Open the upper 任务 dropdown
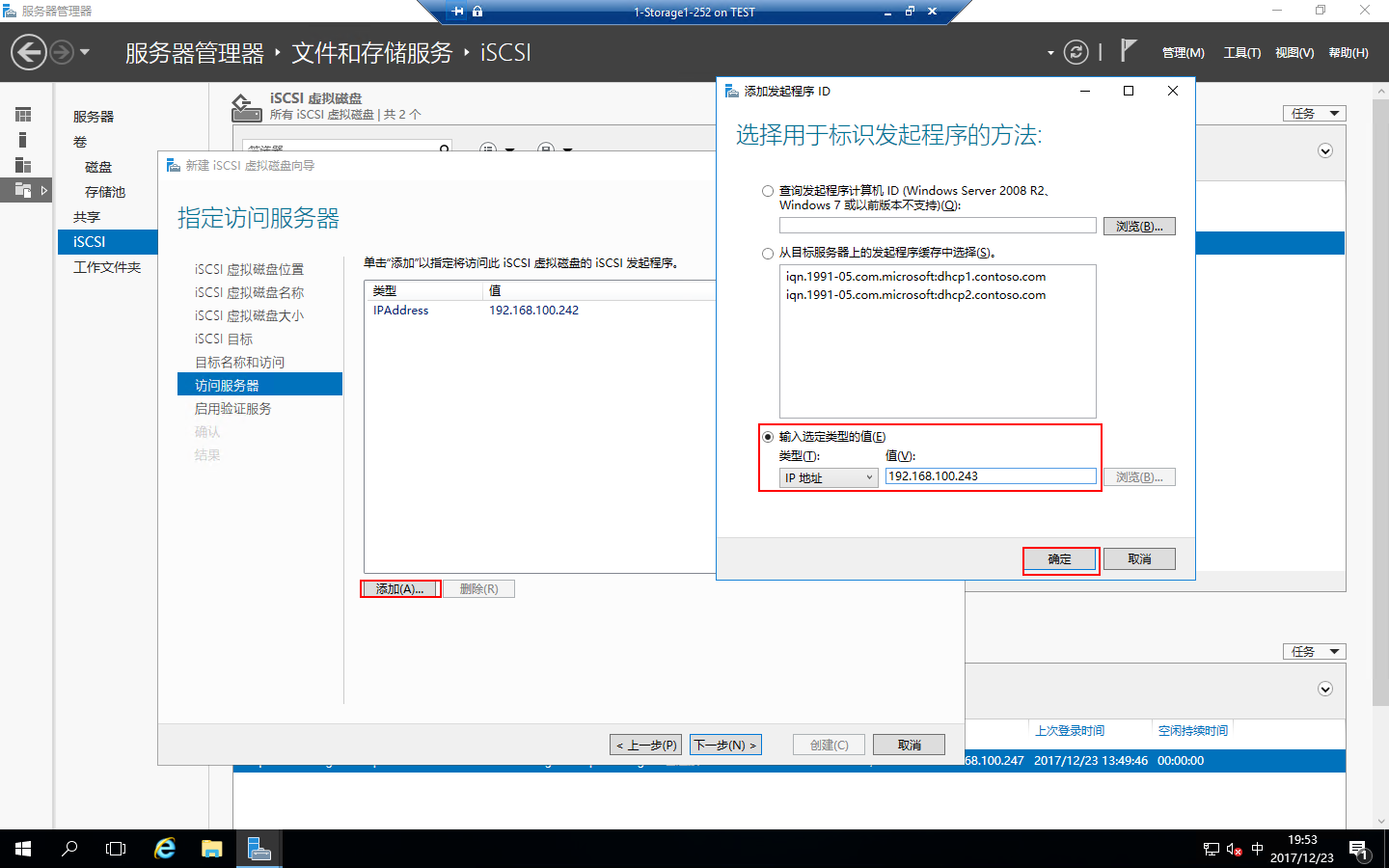 coord(1314,114)
